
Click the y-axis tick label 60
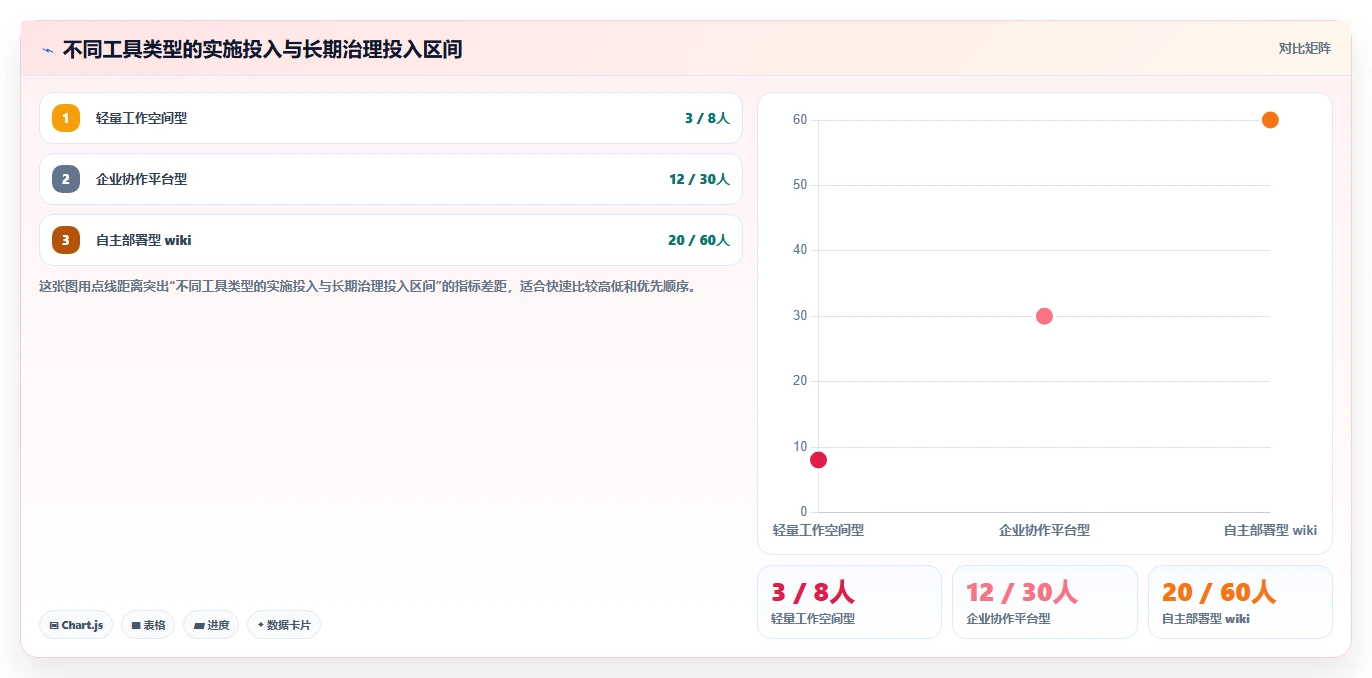coord(800,120)
